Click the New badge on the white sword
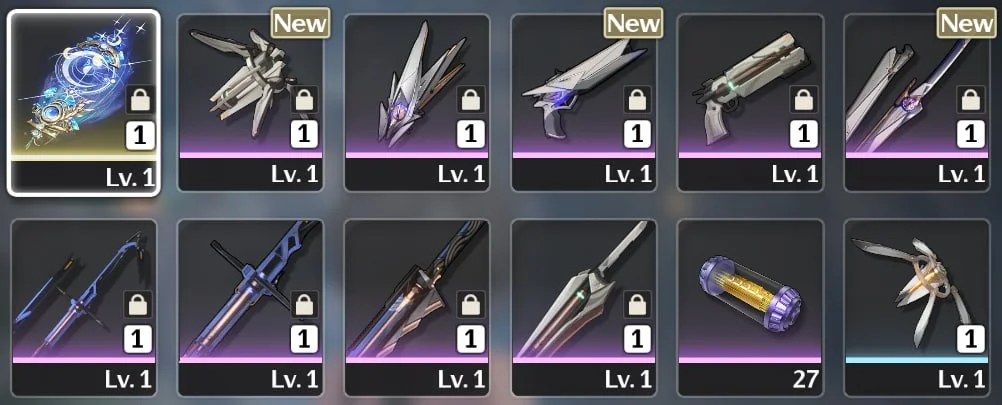 point(967,24)
